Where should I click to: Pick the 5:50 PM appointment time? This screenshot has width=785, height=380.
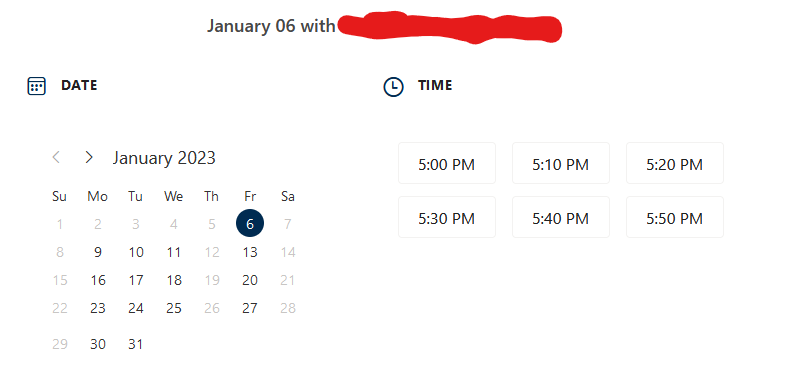[675, 217]
